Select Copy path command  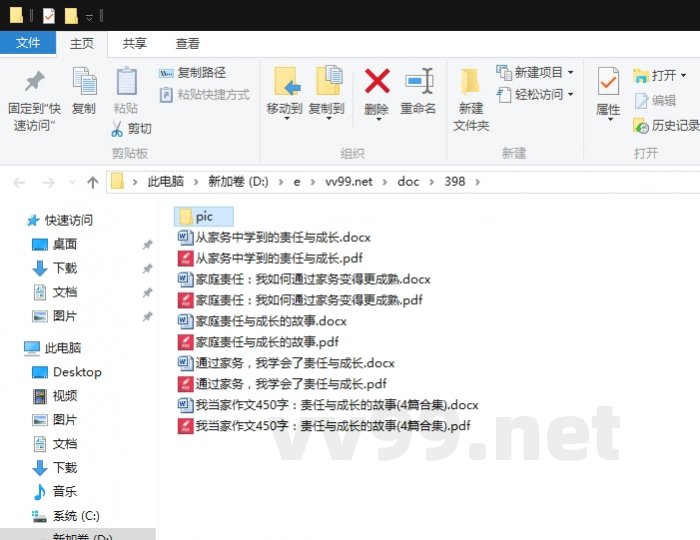[x=192, y=73]
